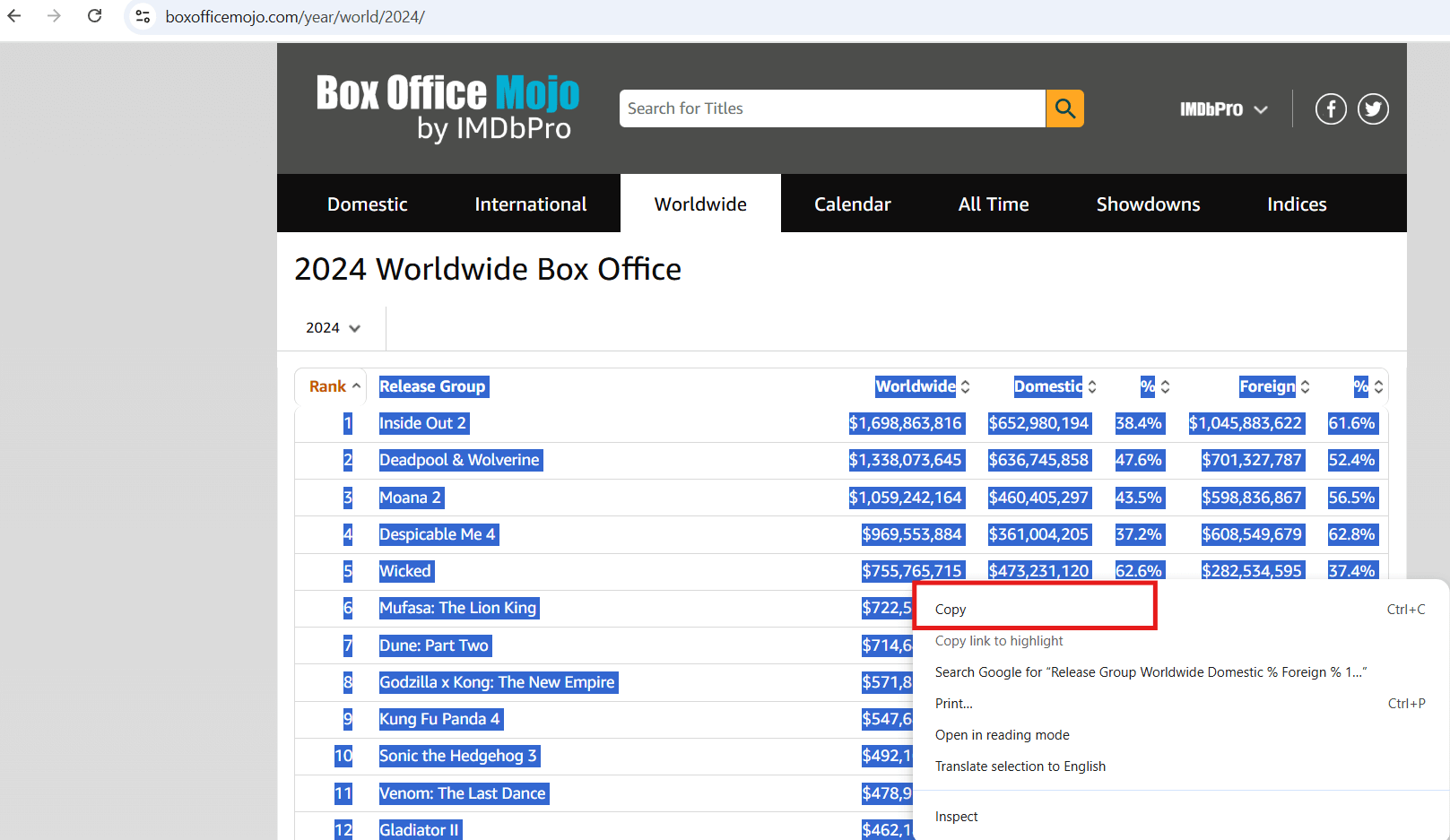
Task: Open Godzilla x Kong: The New Empire
Action: [498, 682]
